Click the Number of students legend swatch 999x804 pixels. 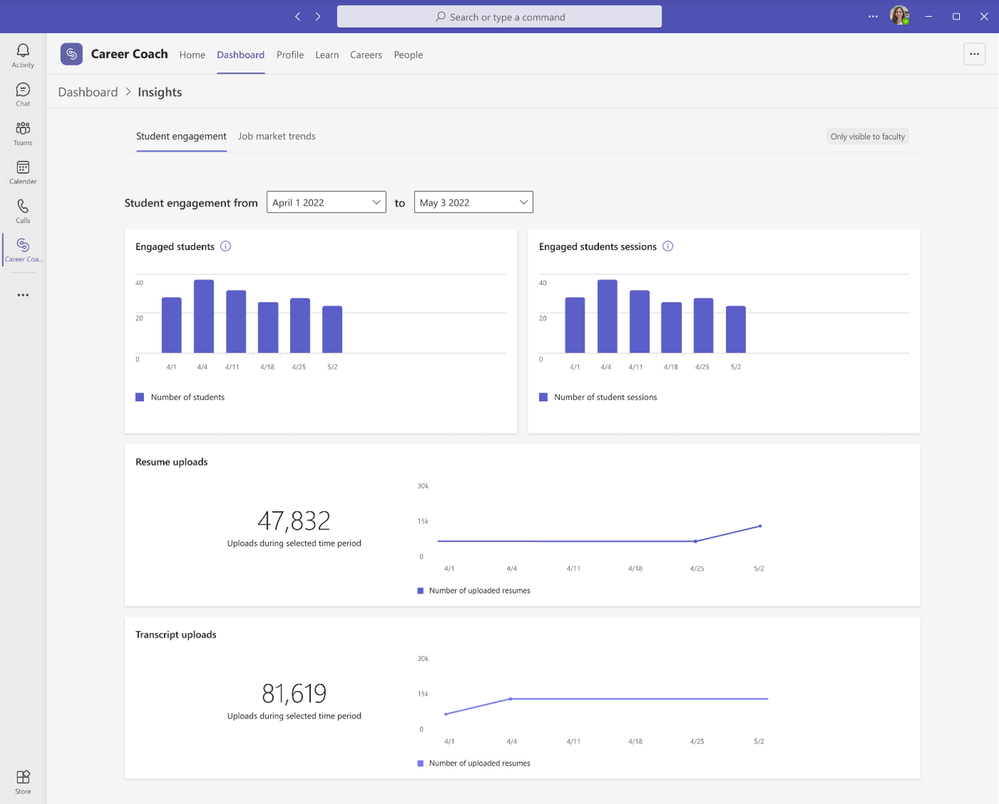pyautogui.click(x=140, y=397)
